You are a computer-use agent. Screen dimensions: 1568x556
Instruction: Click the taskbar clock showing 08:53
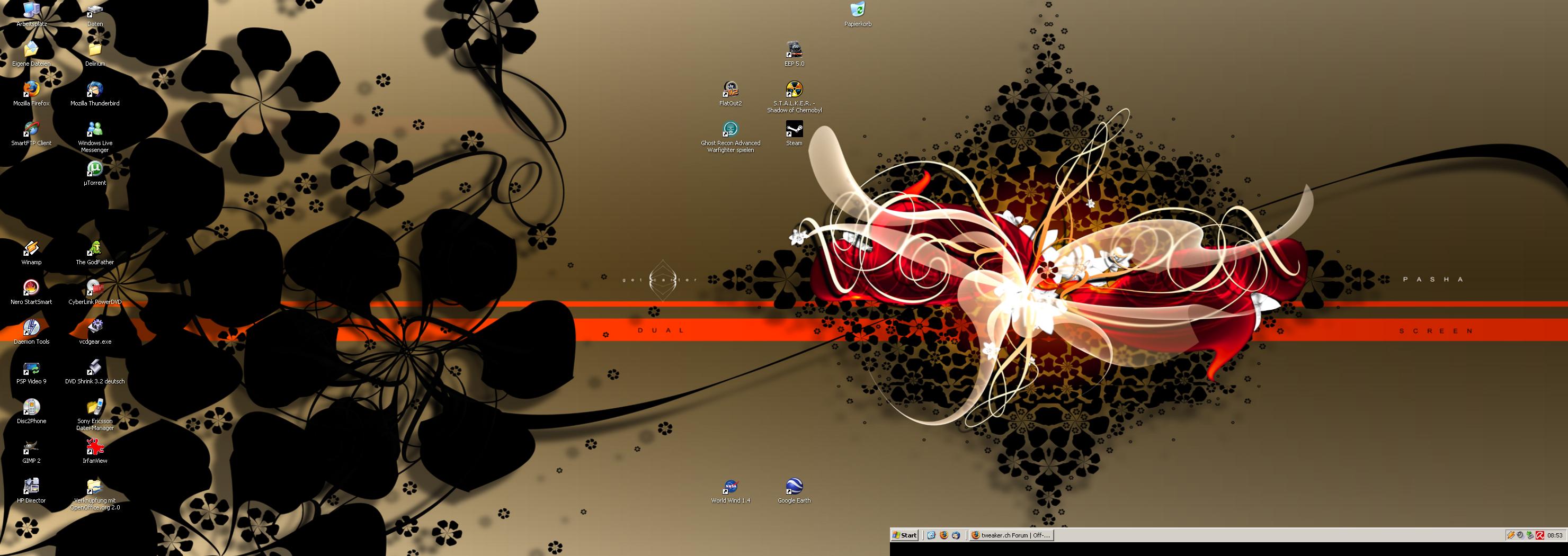tap(1555, 535)
